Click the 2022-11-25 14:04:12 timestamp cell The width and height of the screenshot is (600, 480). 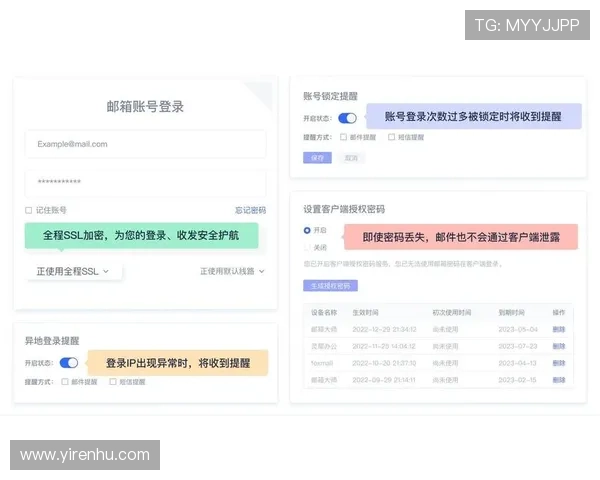coord(384,346)
